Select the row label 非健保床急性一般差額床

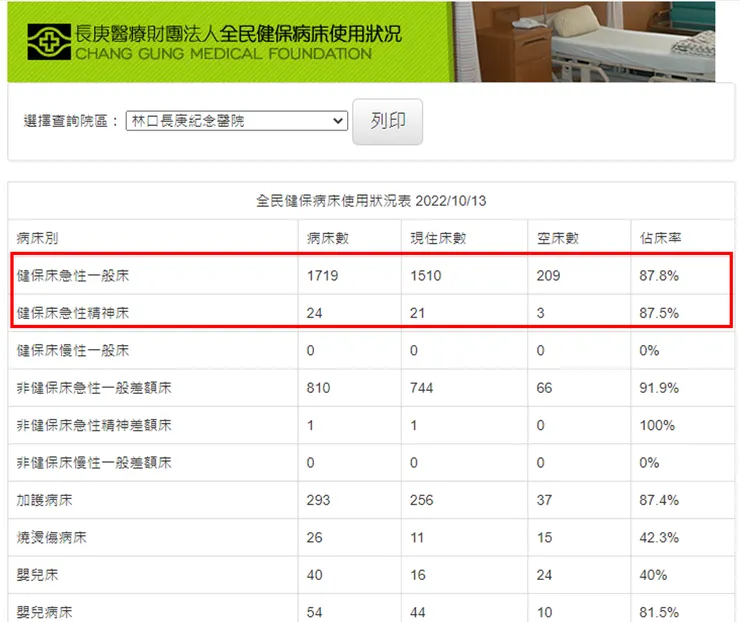94,388
